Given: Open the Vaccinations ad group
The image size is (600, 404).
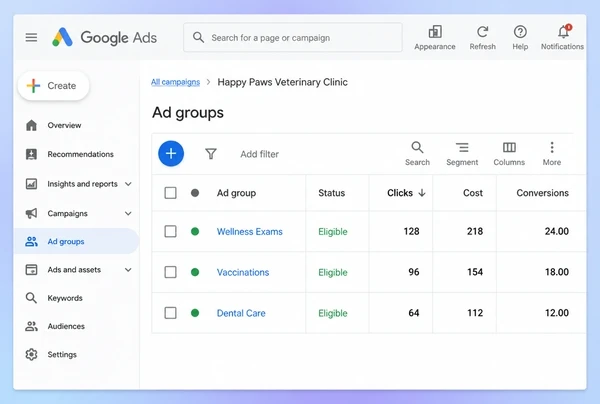Looking at the screenshot, I should click(243, 272).
